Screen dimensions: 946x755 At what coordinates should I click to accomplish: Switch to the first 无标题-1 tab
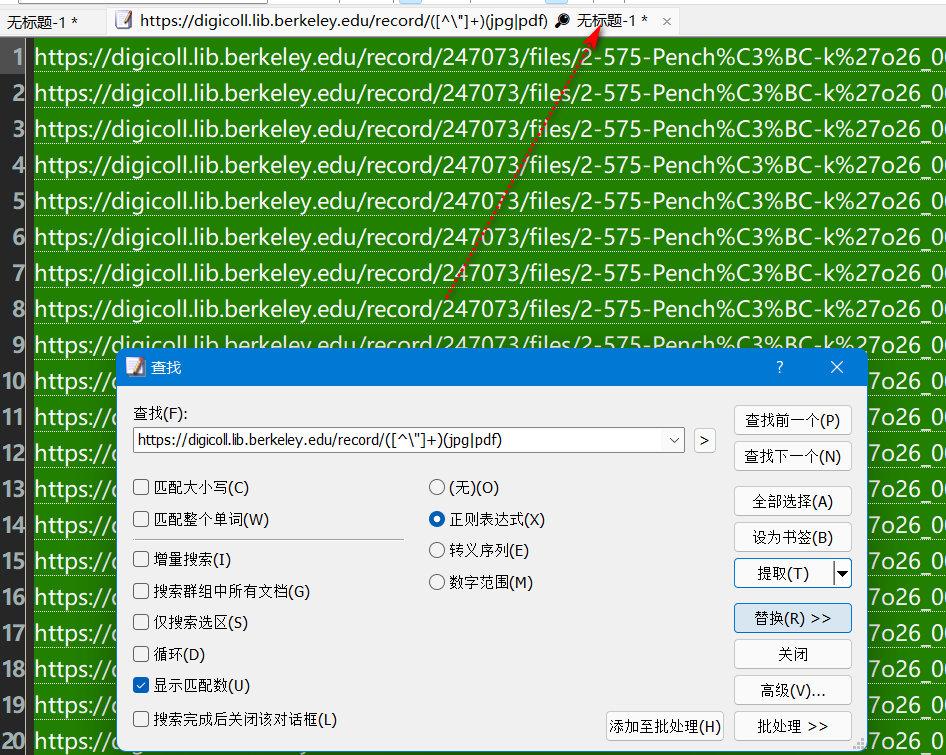pos(42,21)
